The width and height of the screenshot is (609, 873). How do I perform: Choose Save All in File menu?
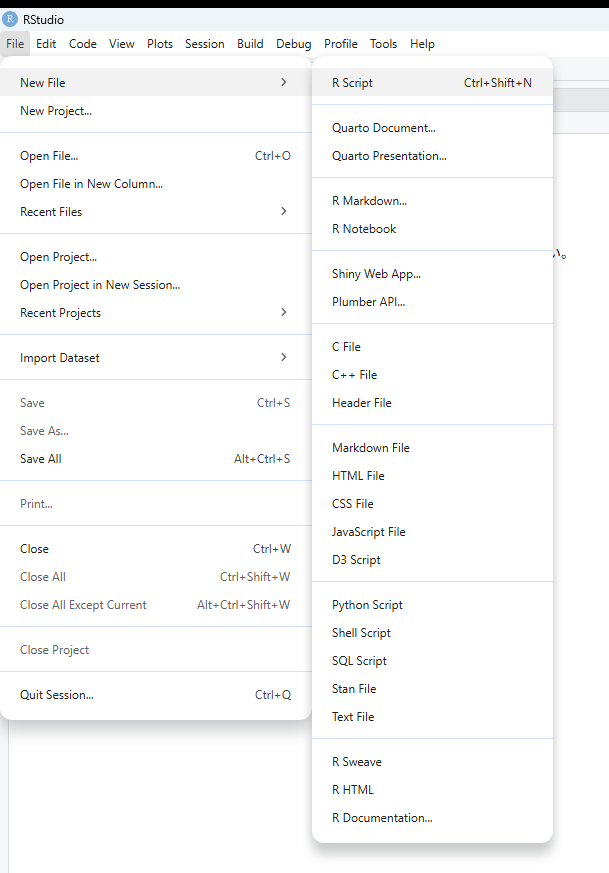click(41, 459)
